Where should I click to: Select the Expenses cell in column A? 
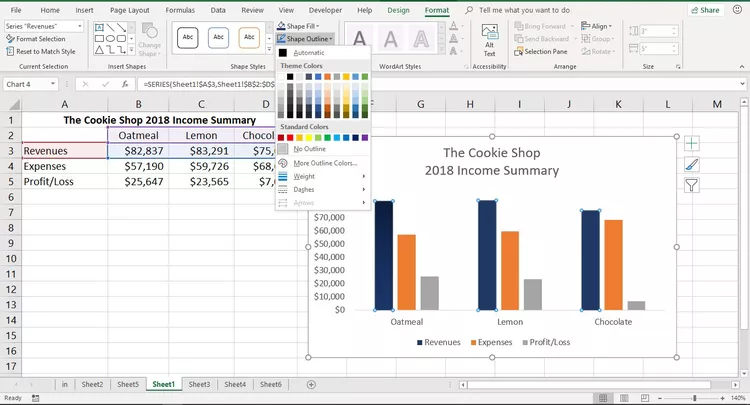pyautogui.click(x=65, y=166)
